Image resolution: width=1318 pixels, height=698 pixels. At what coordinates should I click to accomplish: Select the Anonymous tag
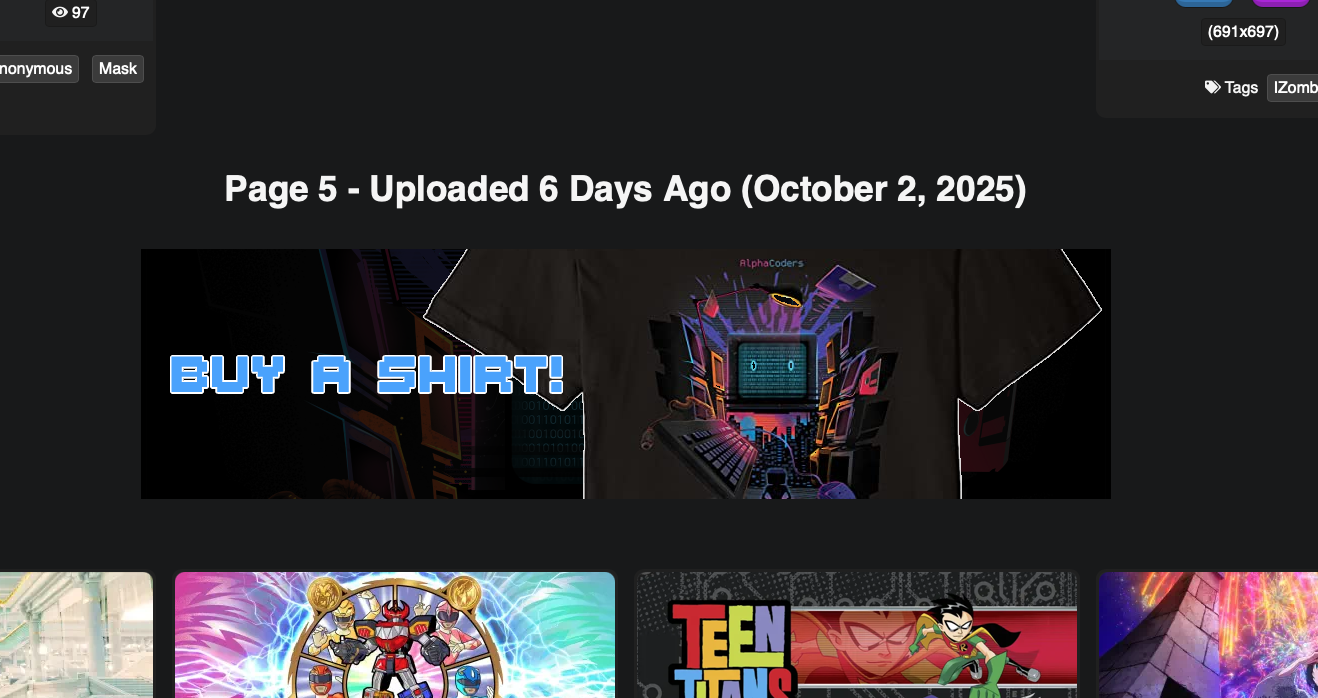(36, 69)
